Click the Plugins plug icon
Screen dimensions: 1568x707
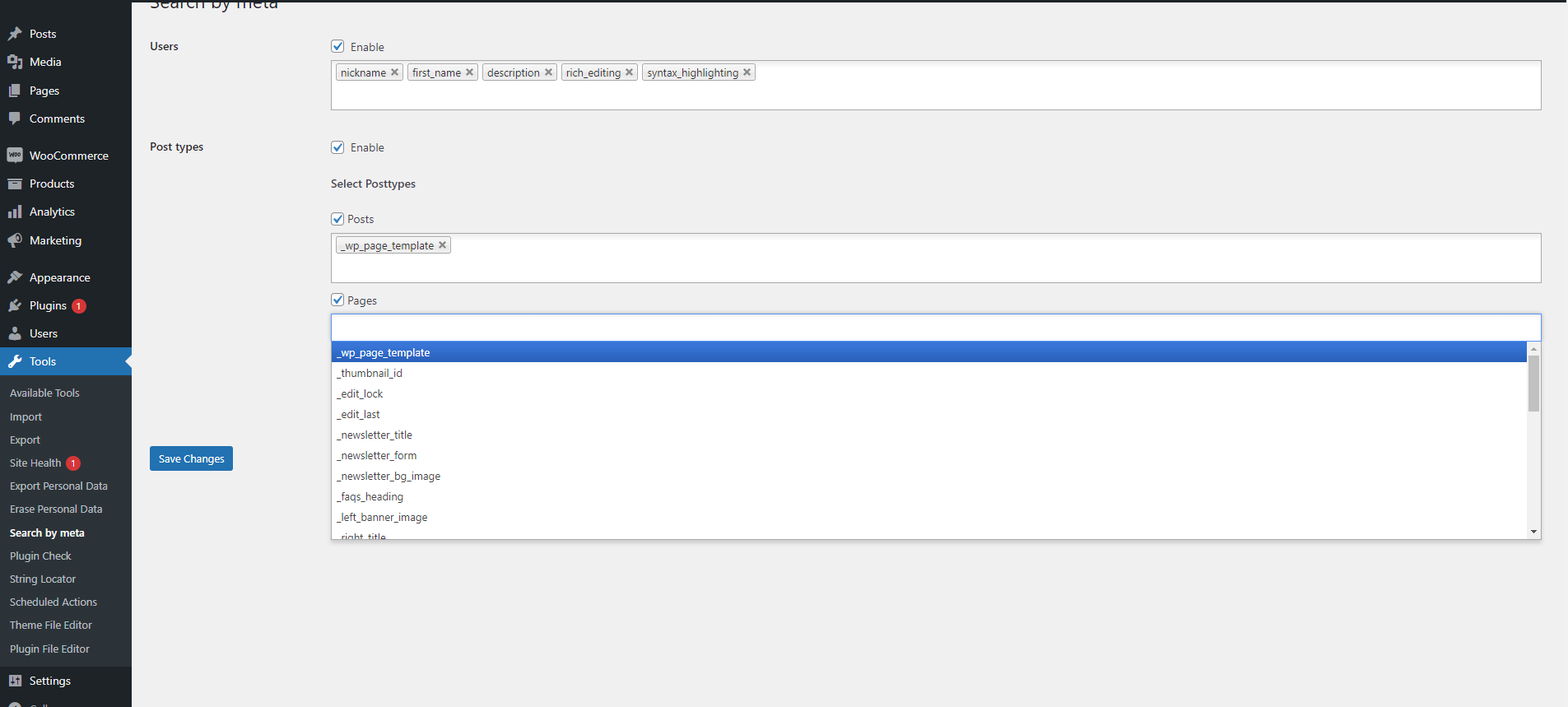coord(15,305)
